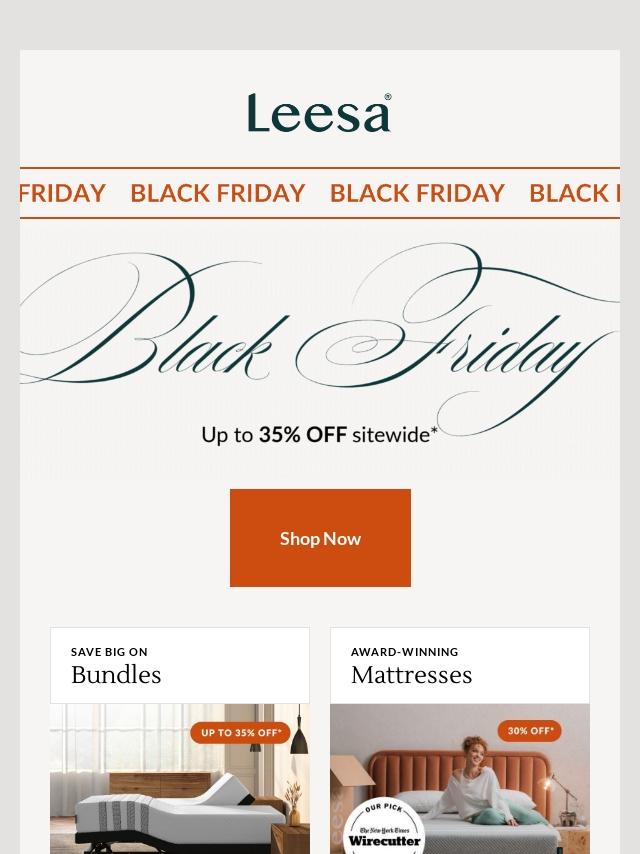Click the AWARD-WINNING label
640x854 pixels.
pyautogui.click(x=404, y=652)
